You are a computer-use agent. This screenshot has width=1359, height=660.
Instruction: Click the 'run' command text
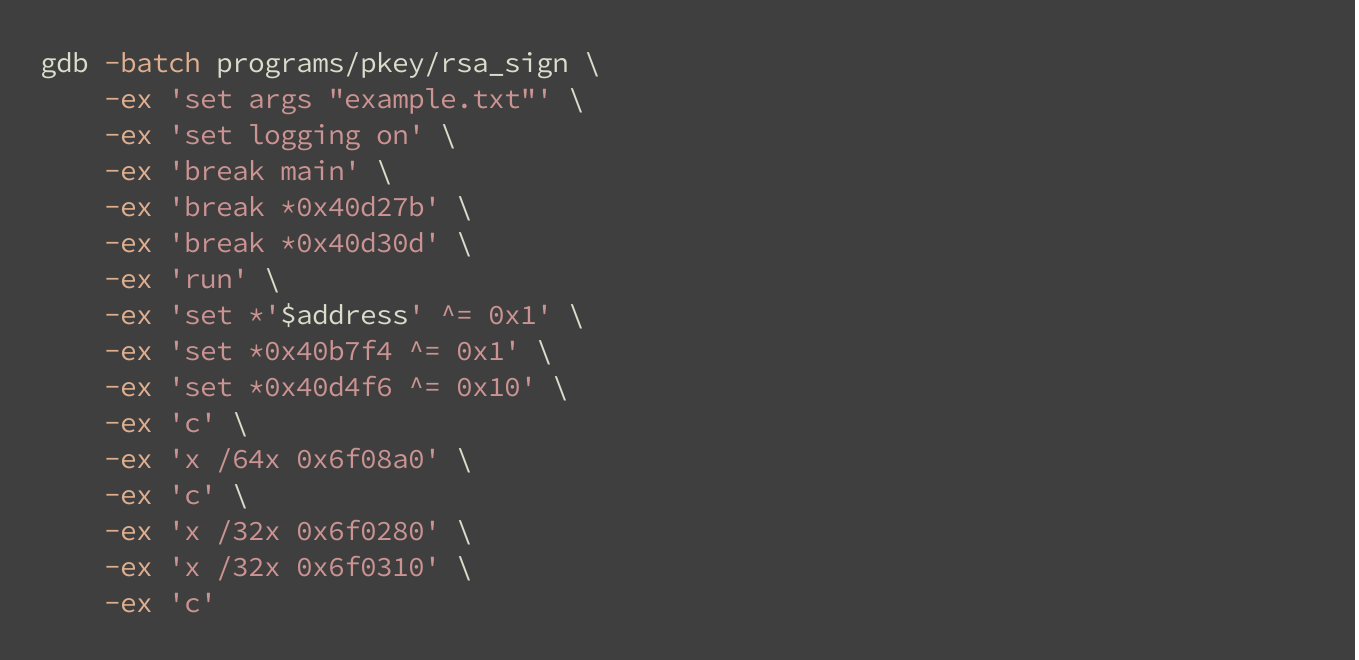(x=208, y=280)
